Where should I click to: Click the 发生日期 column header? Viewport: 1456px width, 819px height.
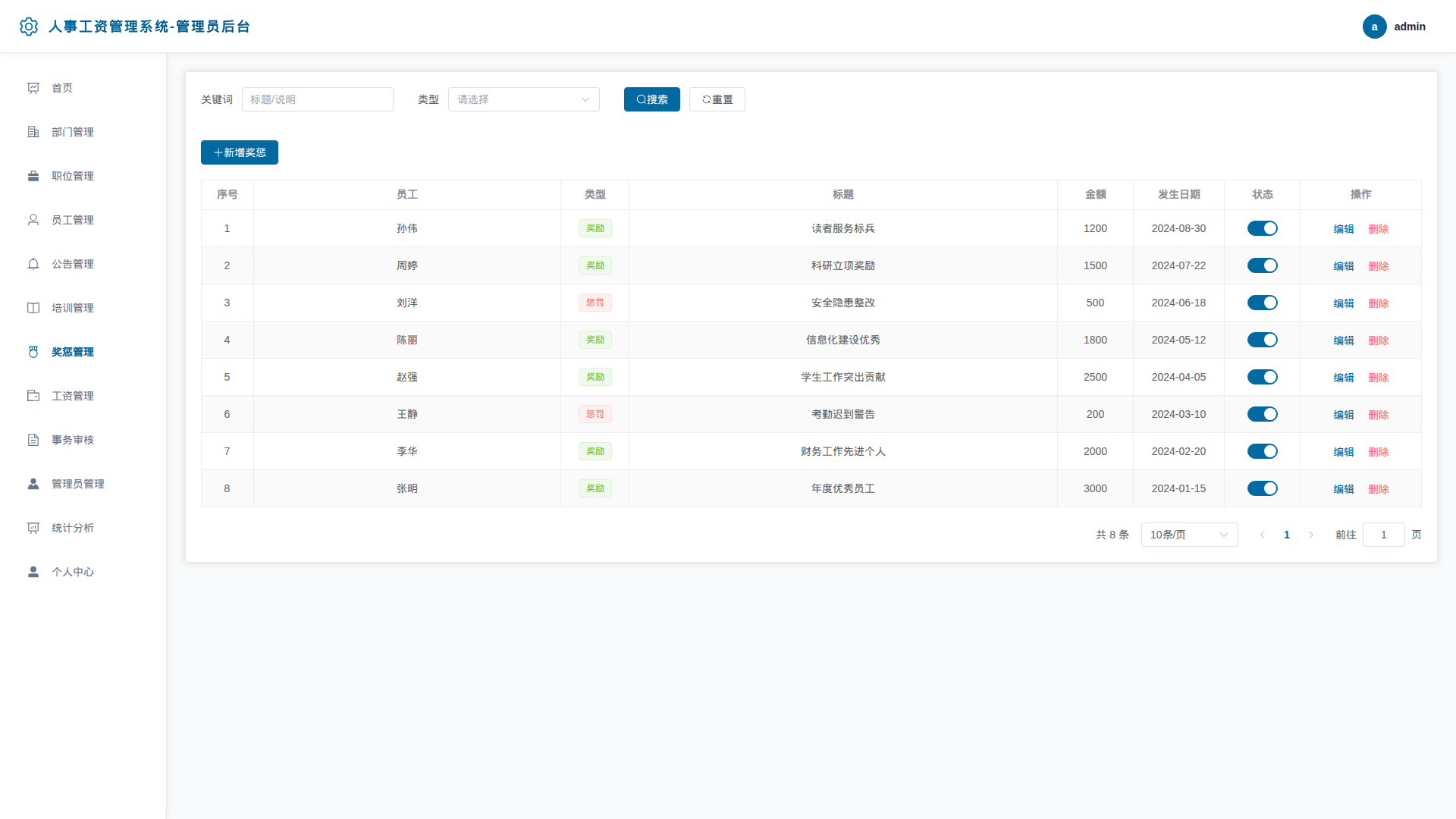coord(1178,194)
